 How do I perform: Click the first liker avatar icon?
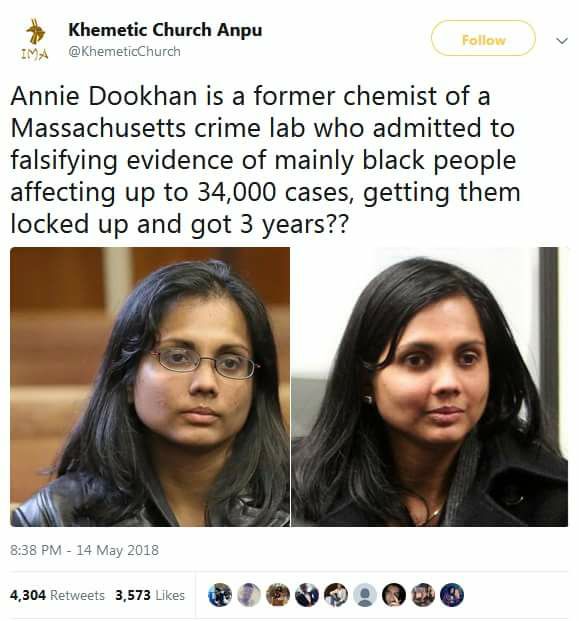point(220,595)
